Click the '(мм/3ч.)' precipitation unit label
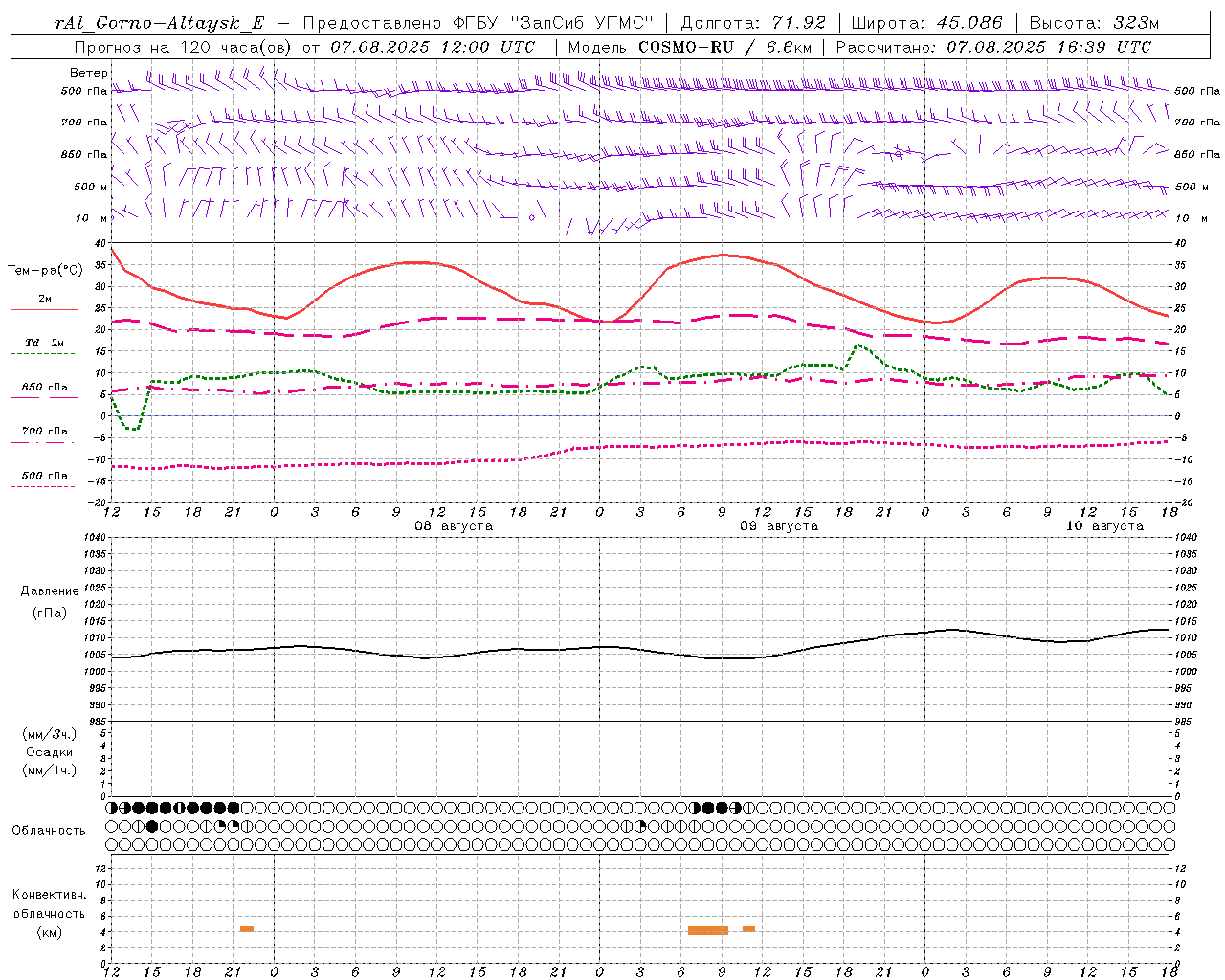1225x980 pixels. (x=50, y=734)
